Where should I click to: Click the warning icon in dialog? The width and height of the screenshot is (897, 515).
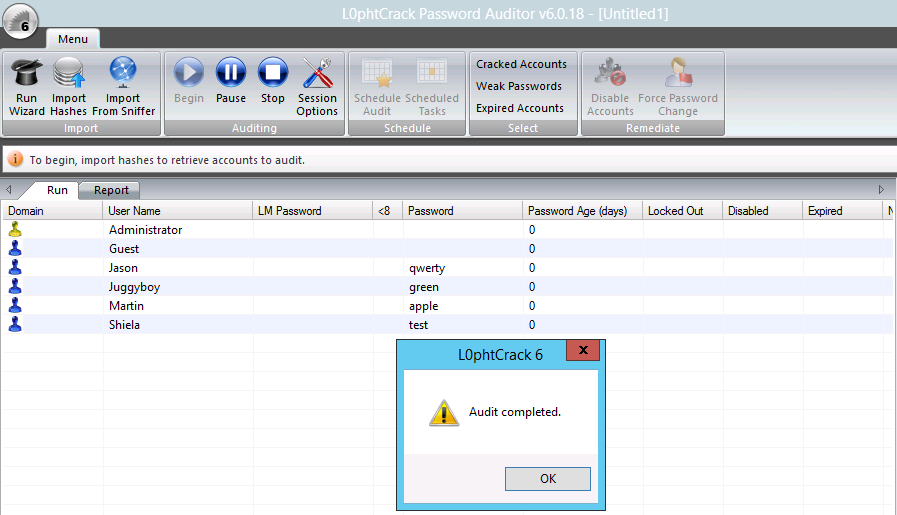[444, 413]
